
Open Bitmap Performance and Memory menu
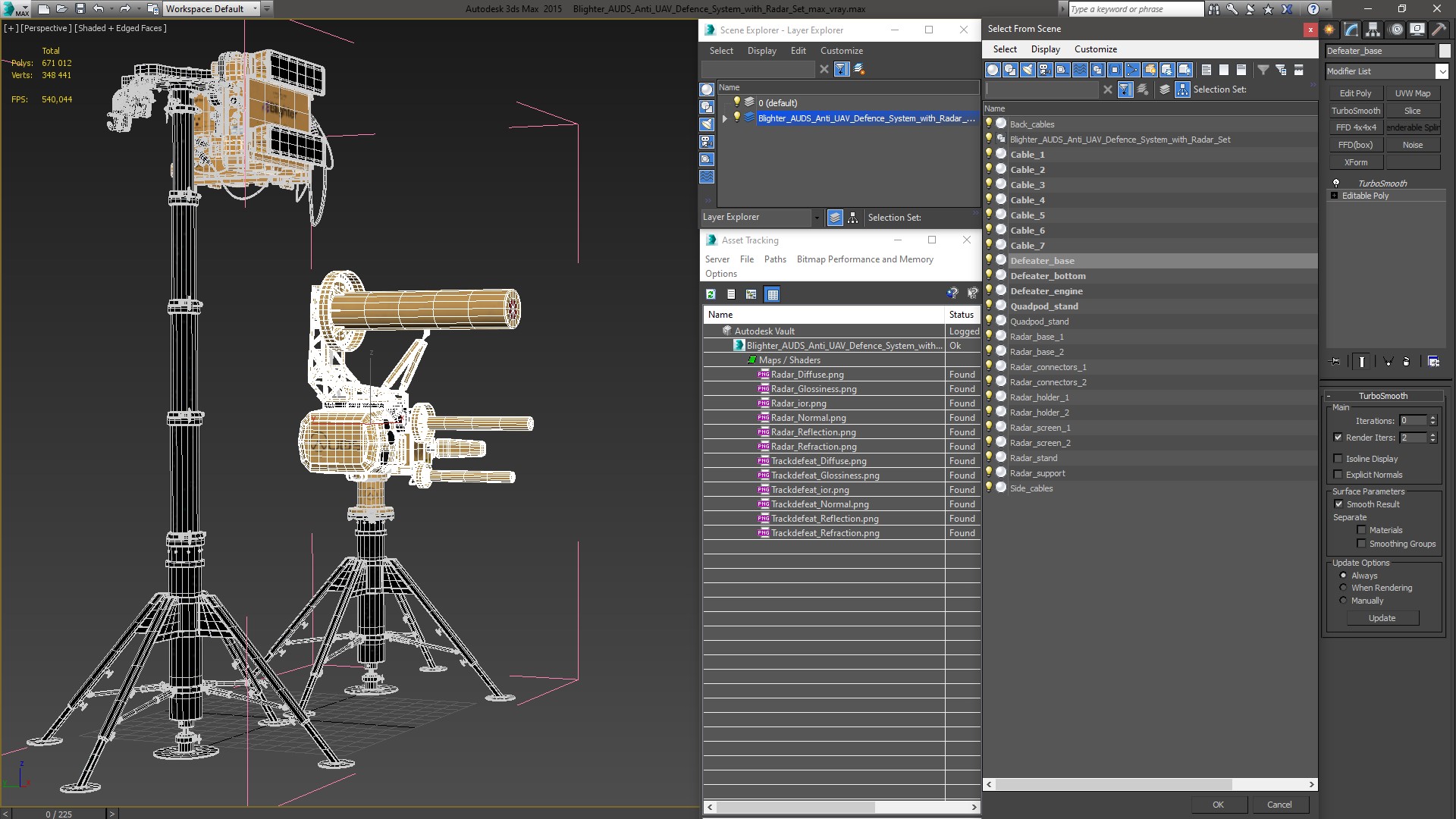point(864,259)
